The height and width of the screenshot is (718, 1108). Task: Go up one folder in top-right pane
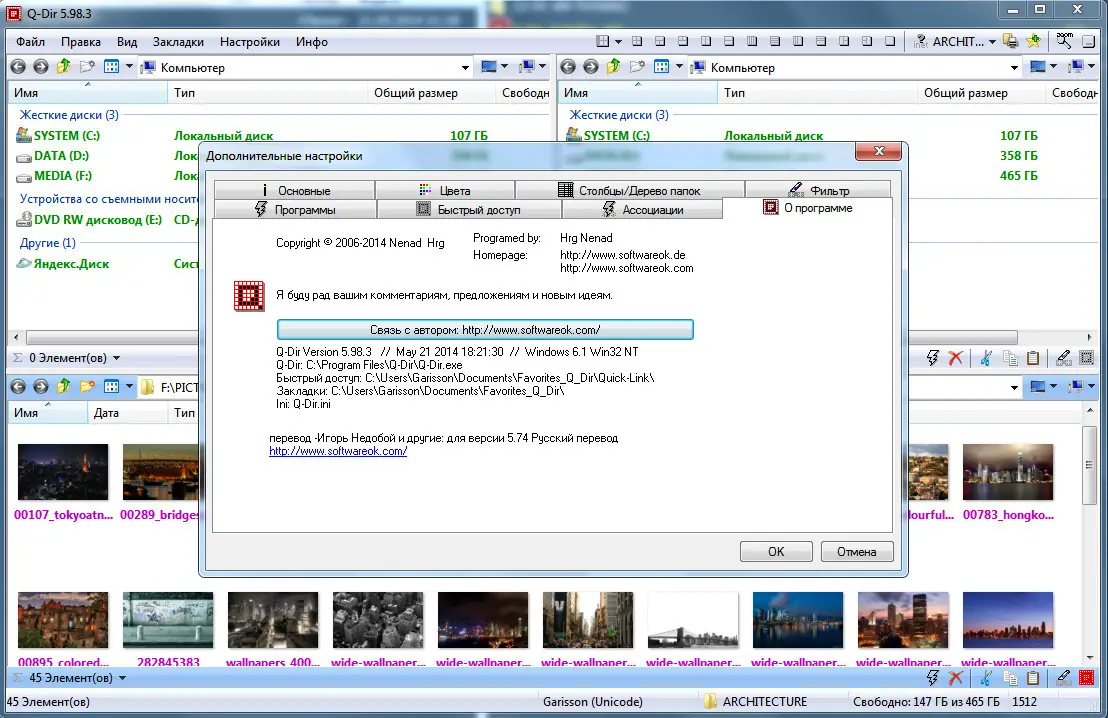pos(613,66)
